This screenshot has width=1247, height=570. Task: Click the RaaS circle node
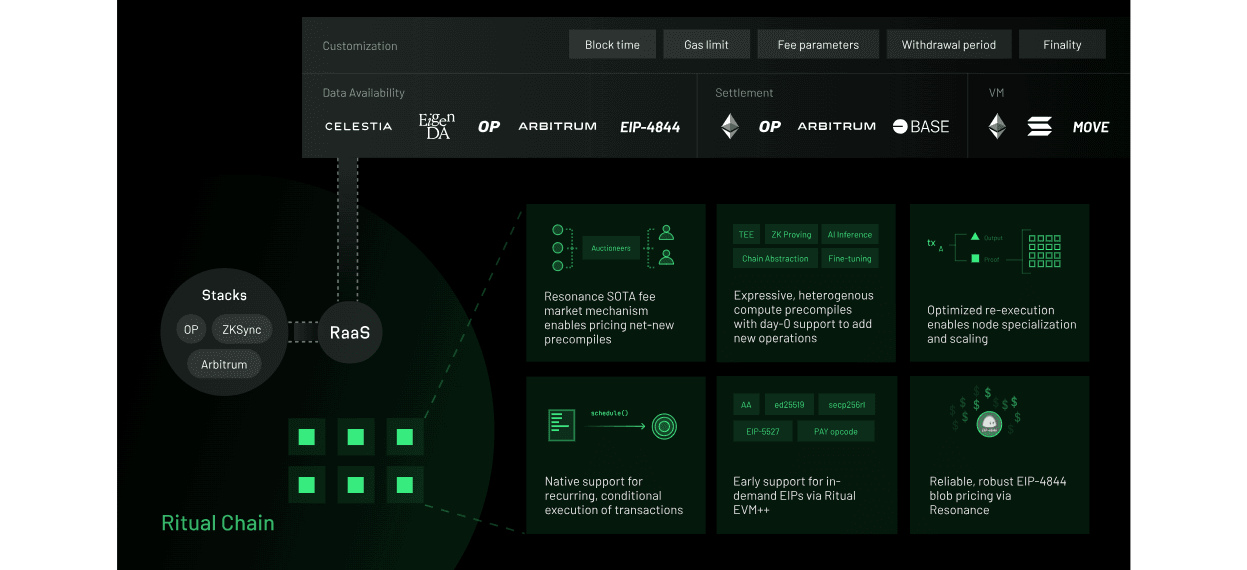(350, 332)
